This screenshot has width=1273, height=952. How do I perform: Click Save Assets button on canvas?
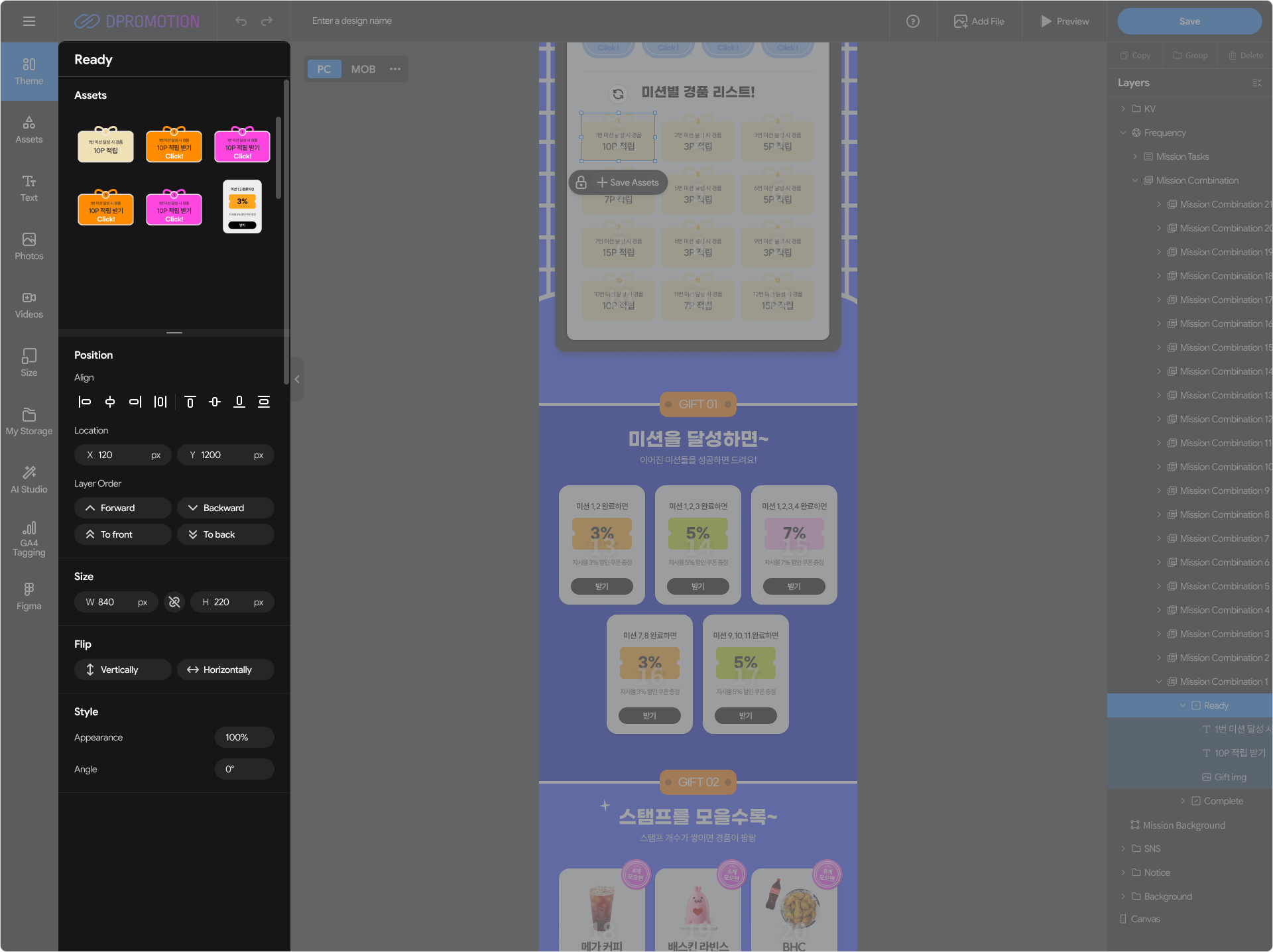pos(628,182)
